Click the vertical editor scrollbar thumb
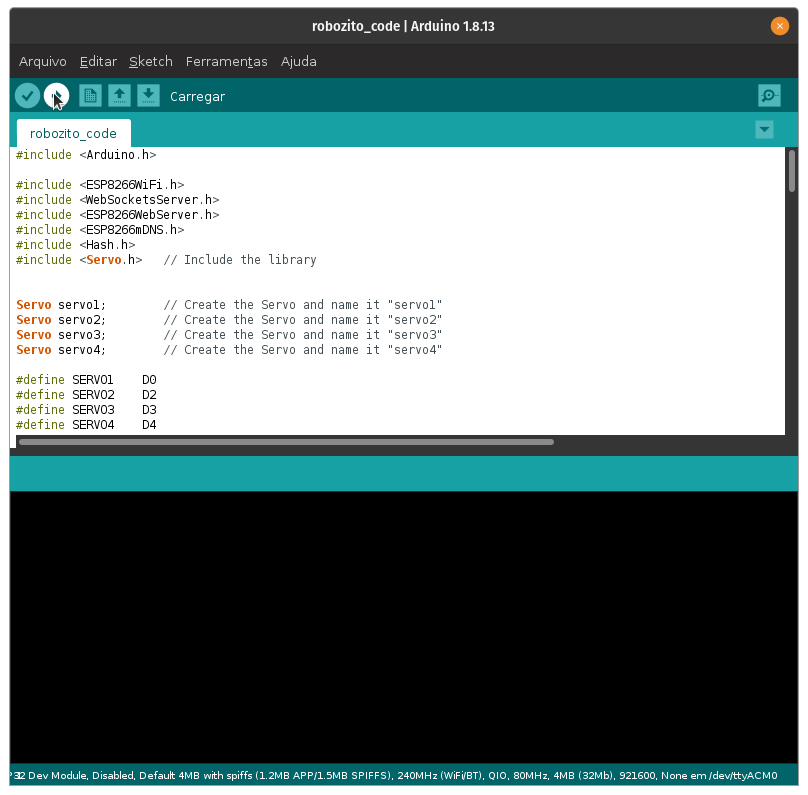The height and width of the screenshot is (795, 808). [792, 171]
